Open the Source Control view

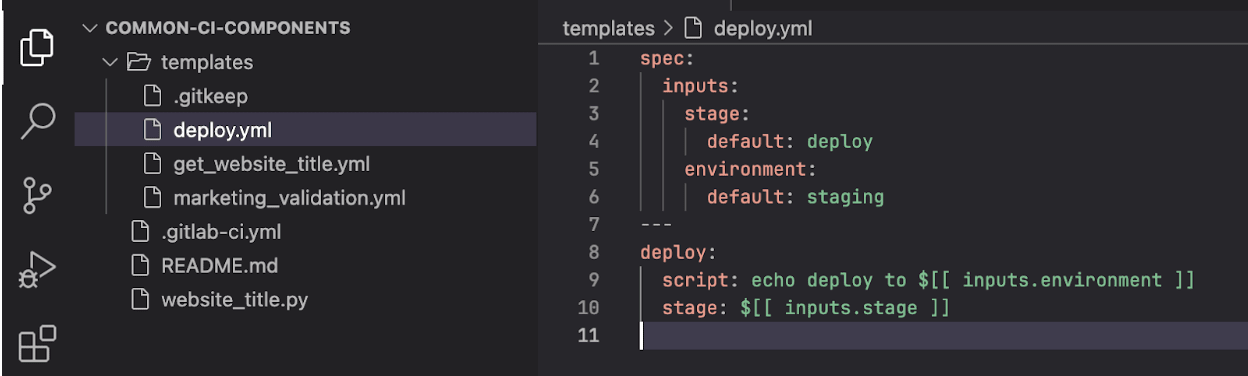(x=37, y=196)
